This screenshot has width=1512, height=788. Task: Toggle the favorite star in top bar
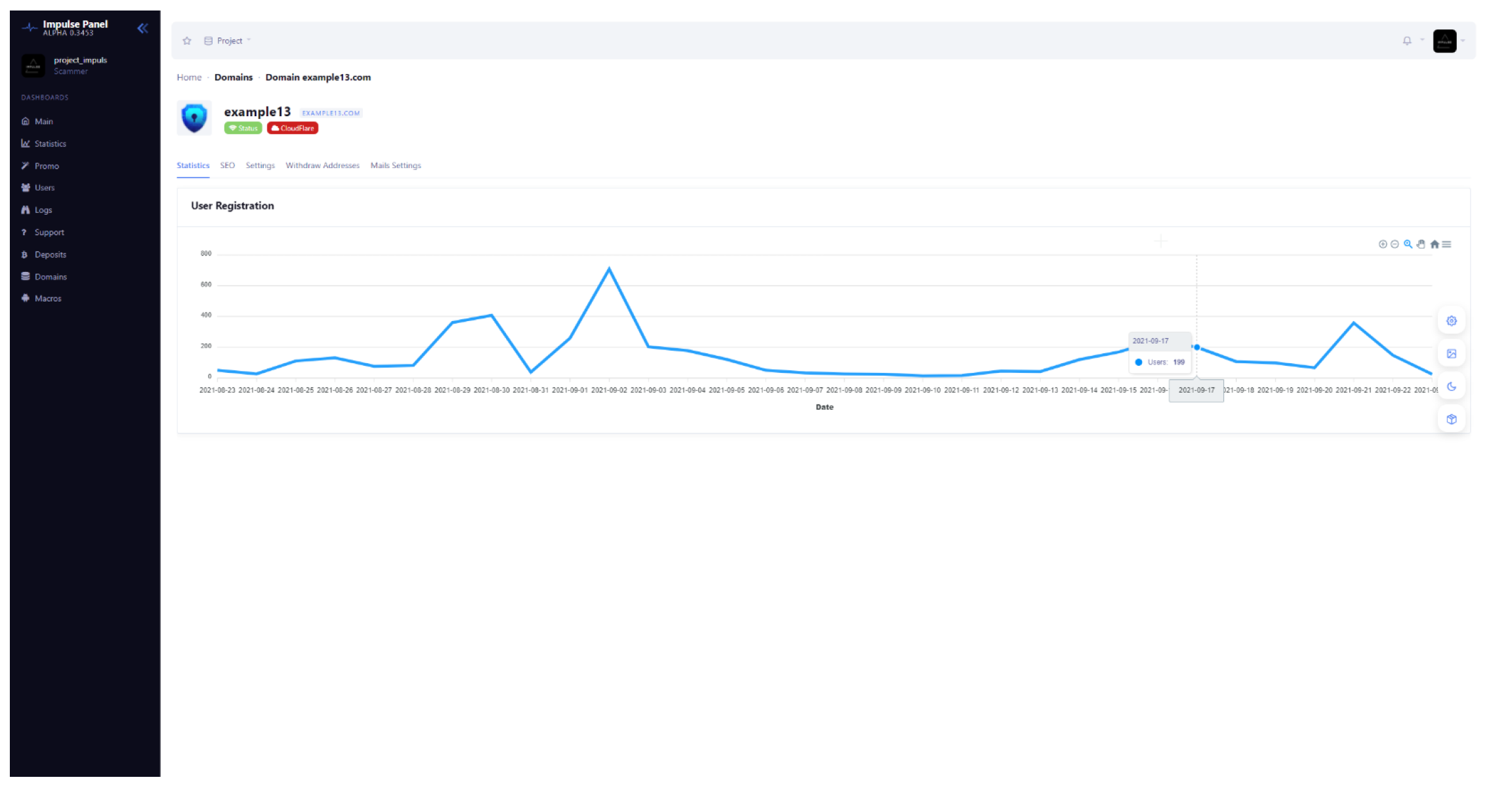[187, 41]
